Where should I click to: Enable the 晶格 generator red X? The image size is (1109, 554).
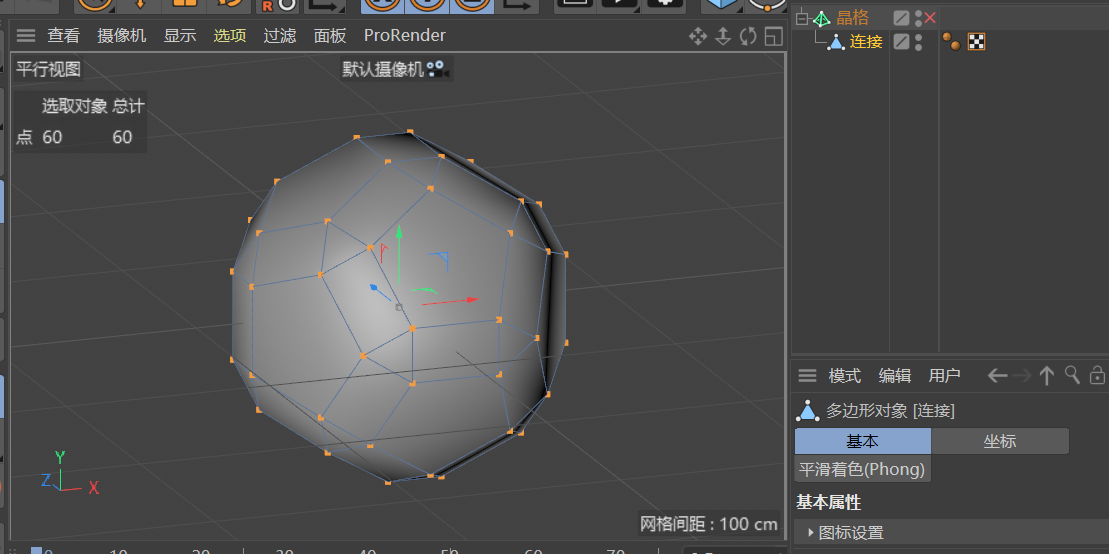(930, 18)
